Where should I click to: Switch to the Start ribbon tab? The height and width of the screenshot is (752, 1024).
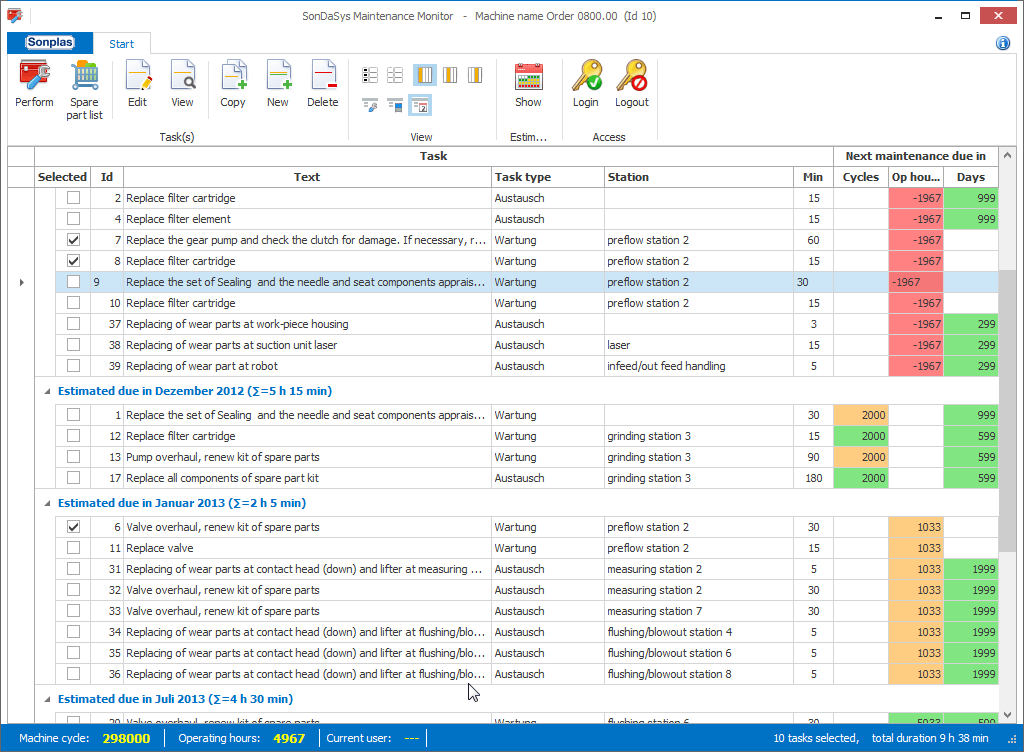click(x=122, y=44)
